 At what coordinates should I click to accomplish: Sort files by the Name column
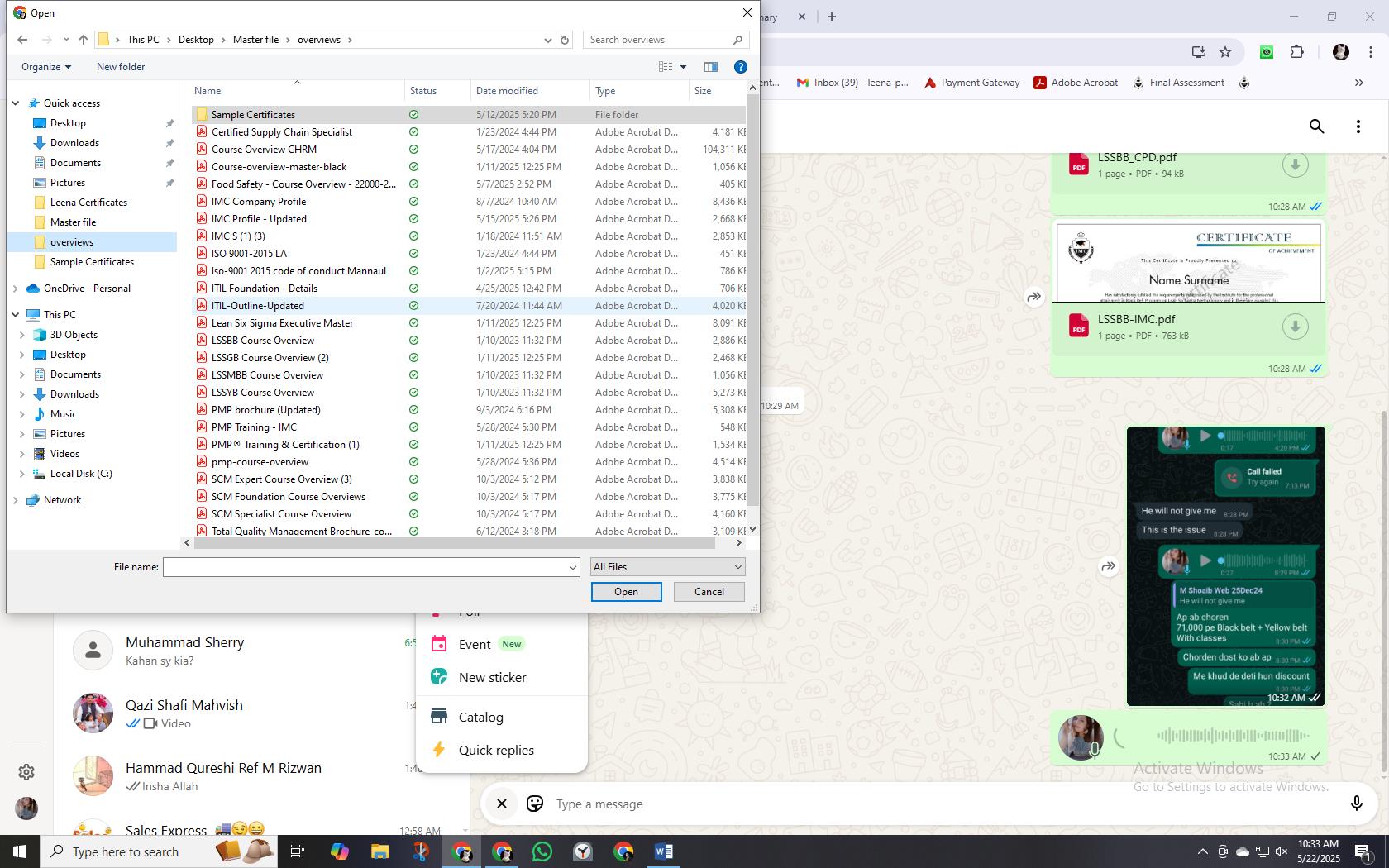(297, 91)
